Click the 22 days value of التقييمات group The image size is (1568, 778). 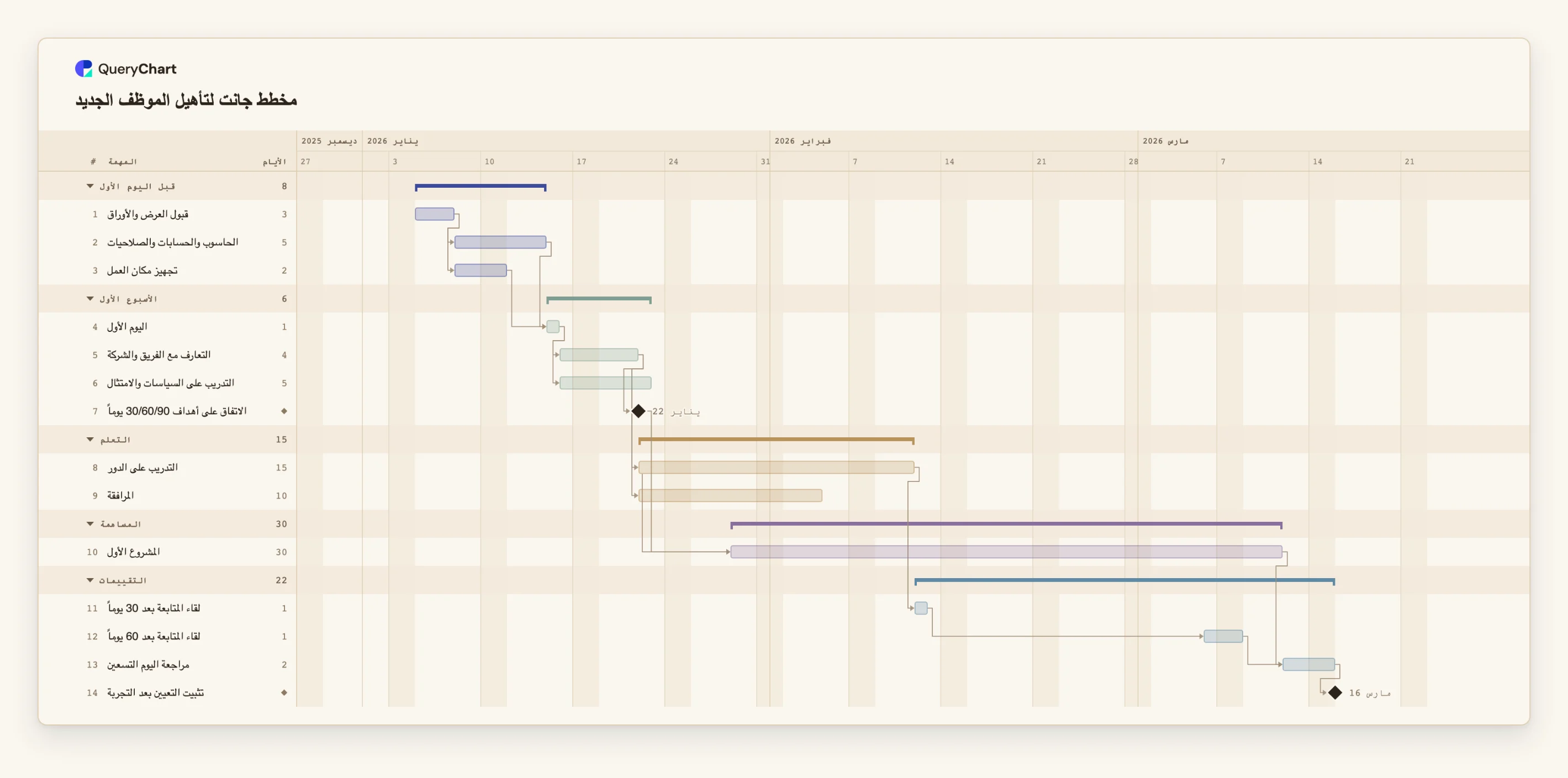(x=281, y=580)
